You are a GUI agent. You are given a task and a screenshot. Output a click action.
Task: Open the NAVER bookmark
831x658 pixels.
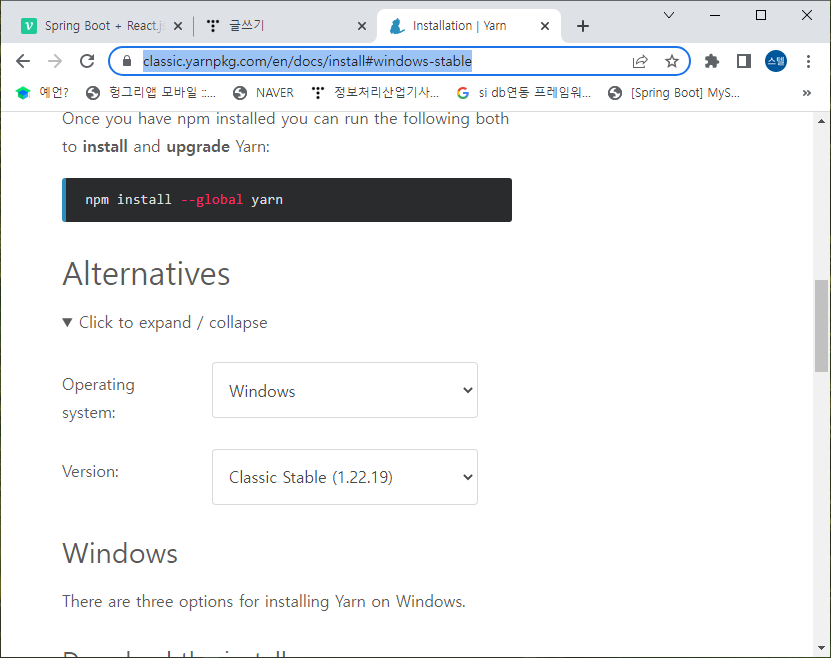pyautogui.click(x=263, y=92)
